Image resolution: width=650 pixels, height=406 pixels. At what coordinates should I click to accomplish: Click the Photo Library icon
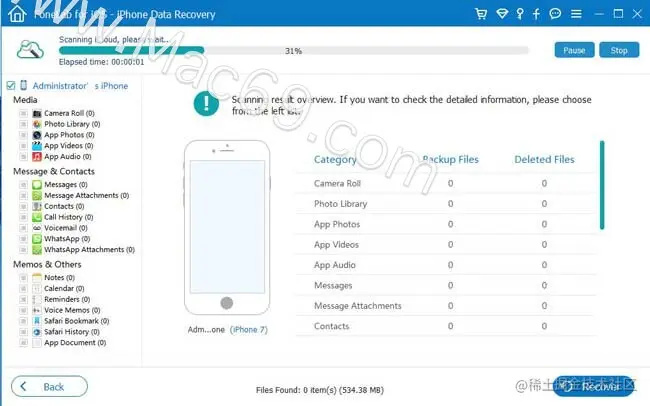(37, 124)
